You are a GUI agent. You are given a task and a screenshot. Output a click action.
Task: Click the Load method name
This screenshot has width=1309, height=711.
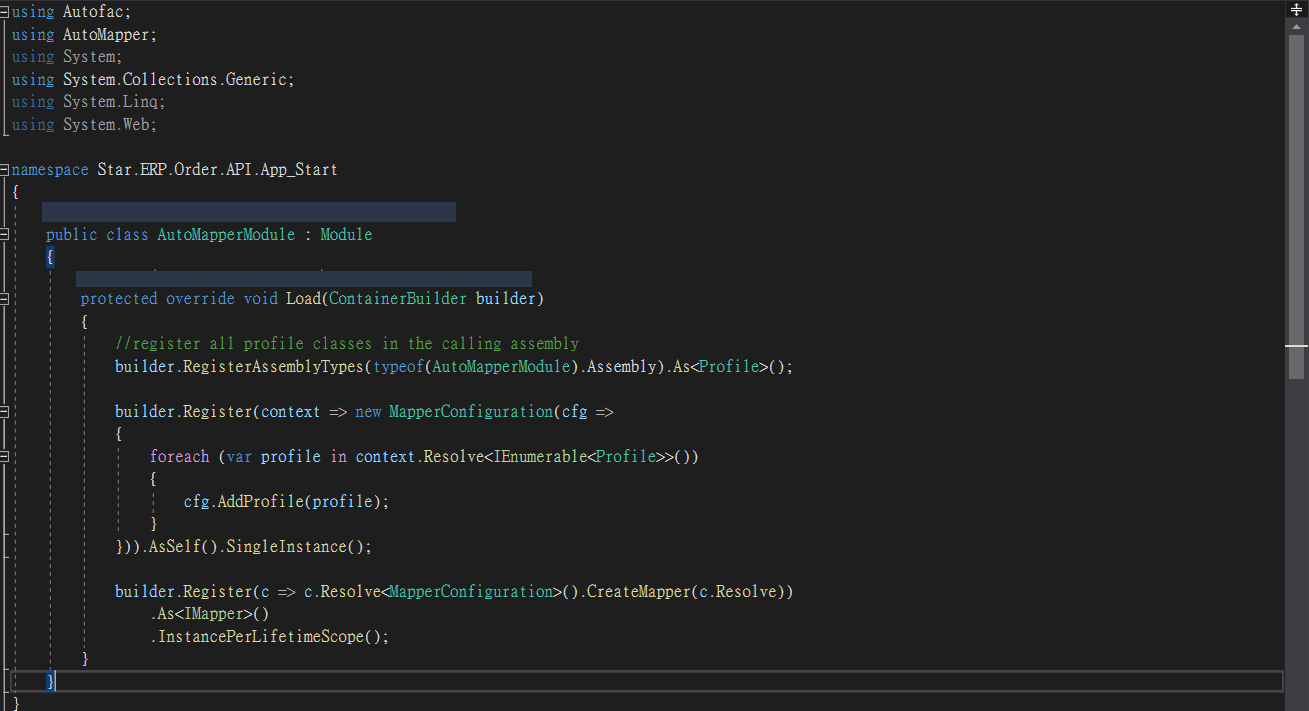point(302,299)
